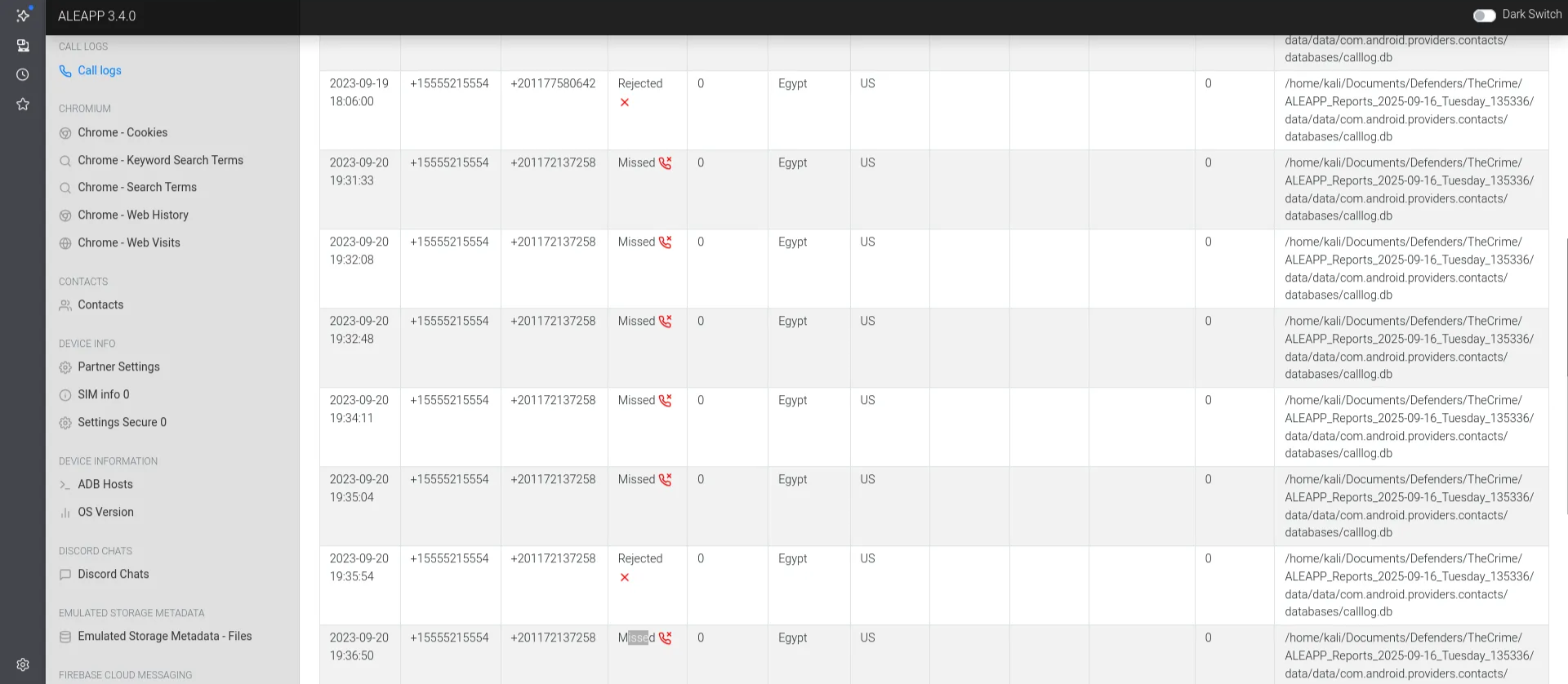This screenshot has height=684, width=1568.
Task: Click the Chrome - Cookies icon
Action: pos(65,133)
